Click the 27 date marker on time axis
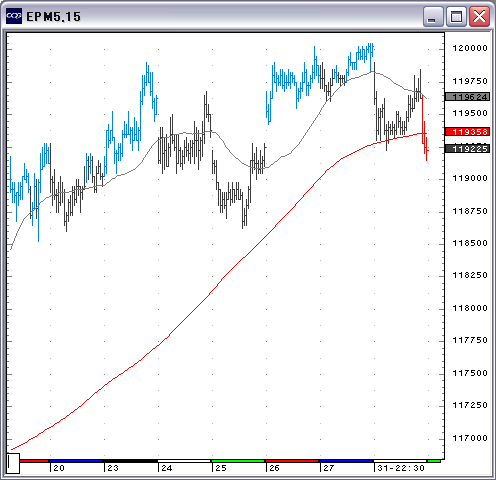 pos(329,468)
